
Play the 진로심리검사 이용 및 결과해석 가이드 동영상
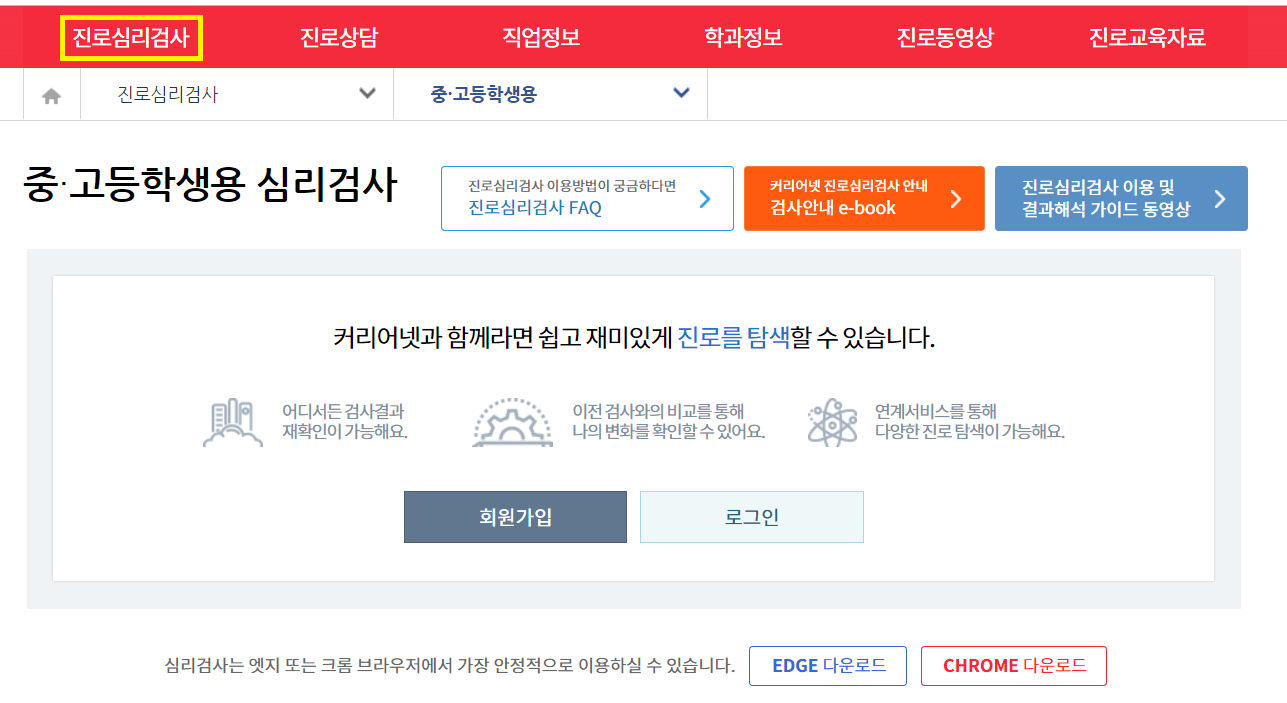tap(1120, 198)
